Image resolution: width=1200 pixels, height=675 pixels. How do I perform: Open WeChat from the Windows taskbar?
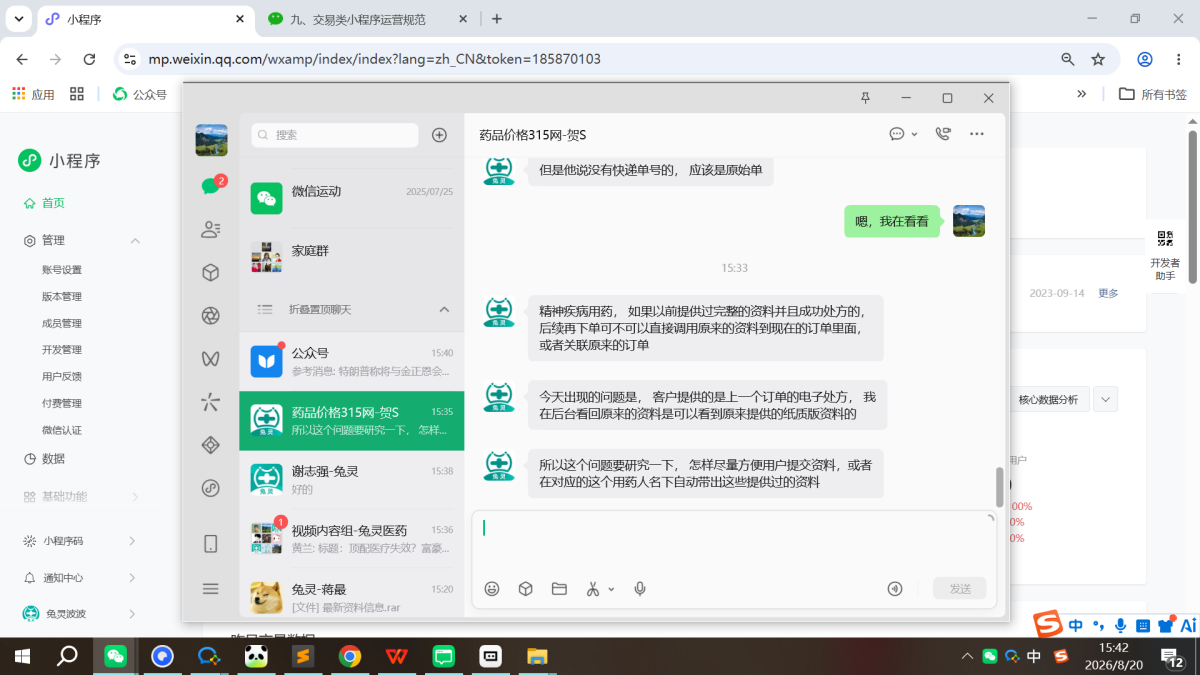115,656
